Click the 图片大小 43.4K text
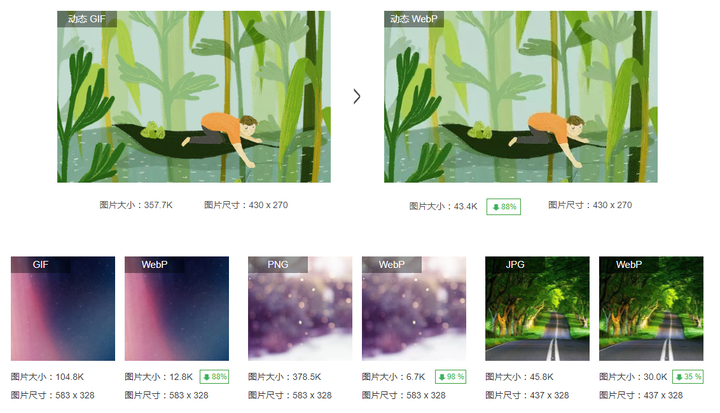720x413 pixels. (x=443, y=206)
